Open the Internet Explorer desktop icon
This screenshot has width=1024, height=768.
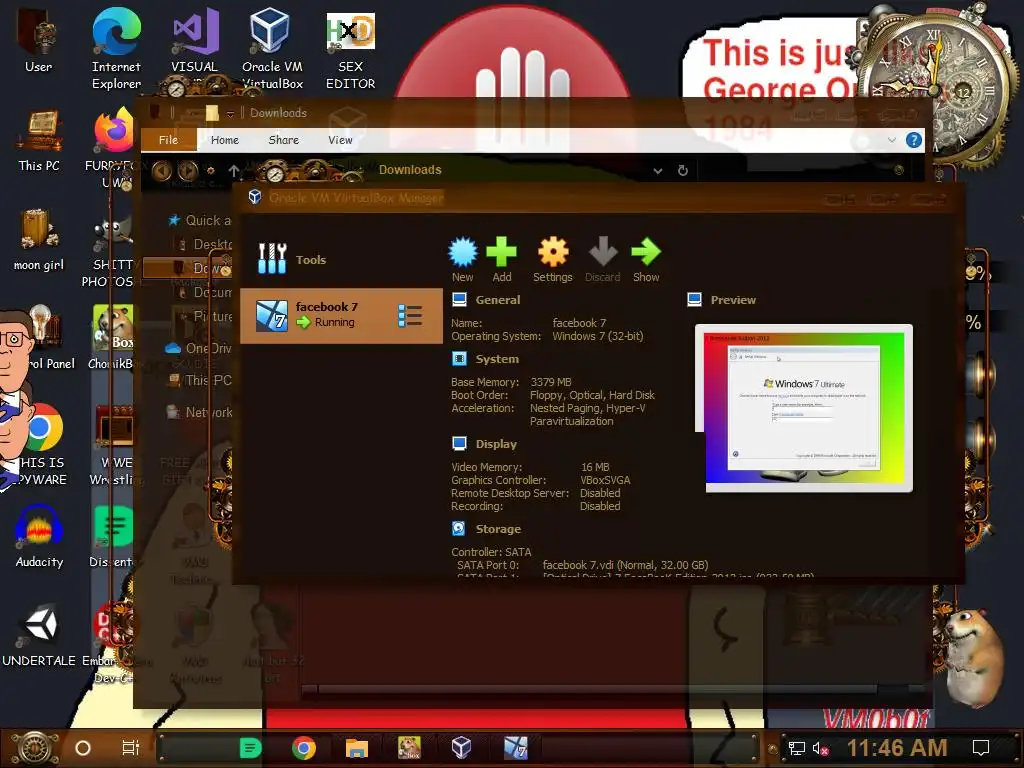116,48
